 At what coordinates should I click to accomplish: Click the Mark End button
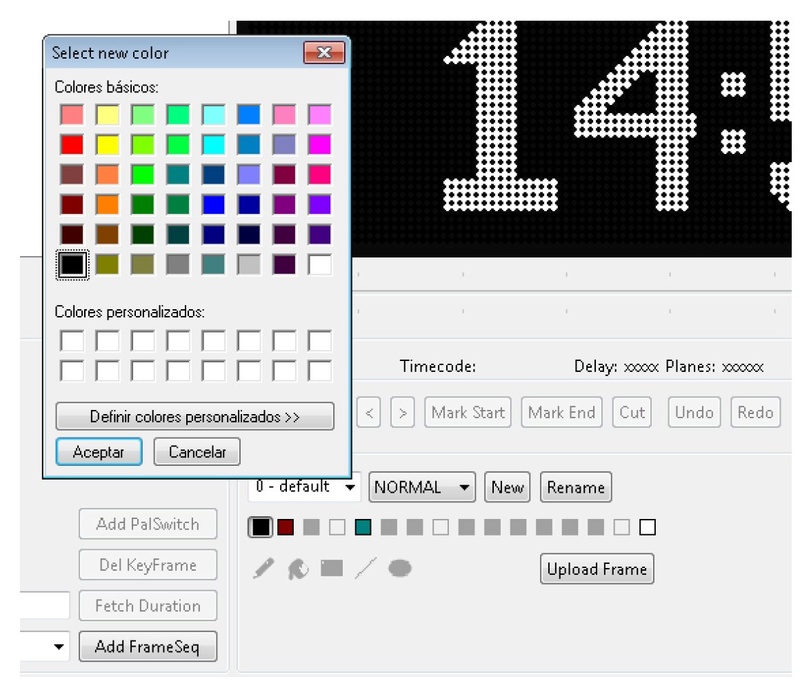coord(562,412)
